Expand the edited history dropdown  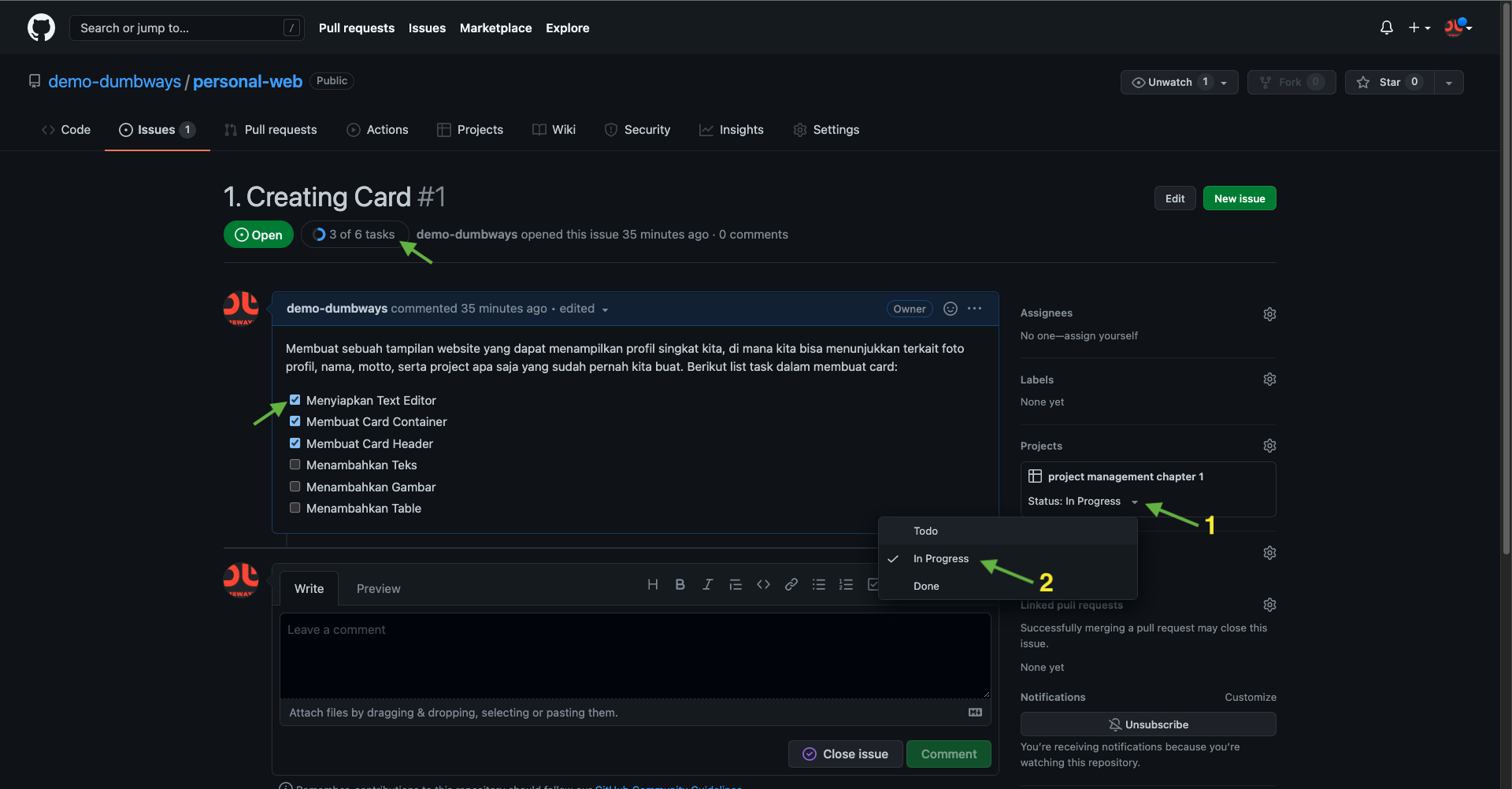[605, 309]
